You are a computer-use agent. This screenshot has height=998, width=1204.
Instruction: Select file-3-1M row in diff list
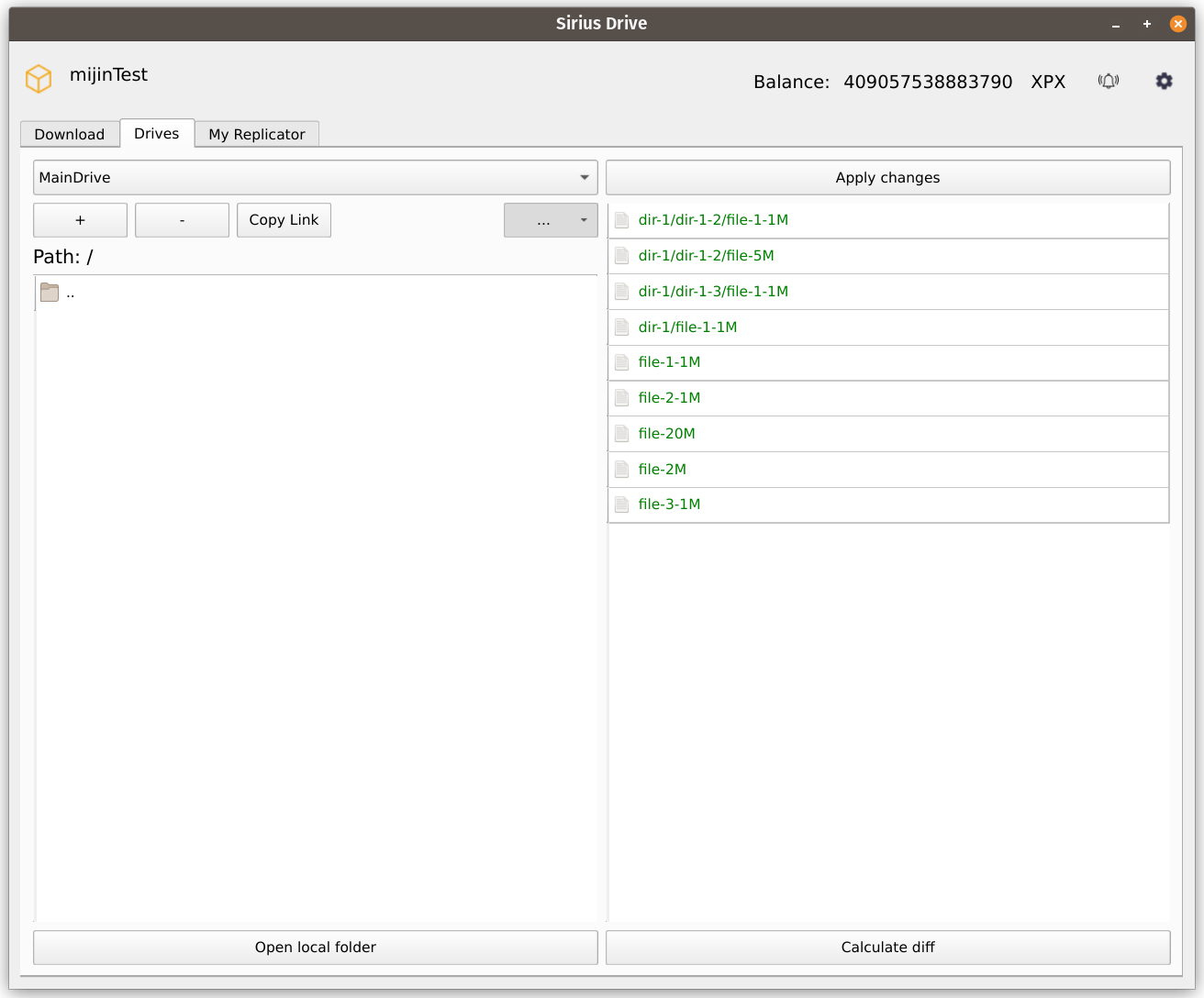click(x=888, y=505)
